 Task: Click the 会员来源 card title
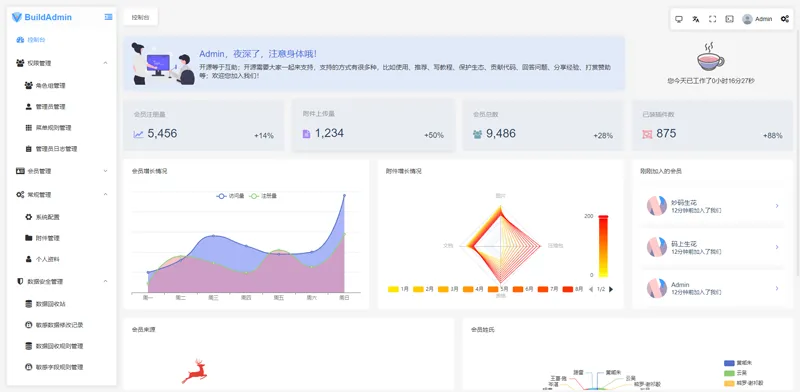click(143, 330)
